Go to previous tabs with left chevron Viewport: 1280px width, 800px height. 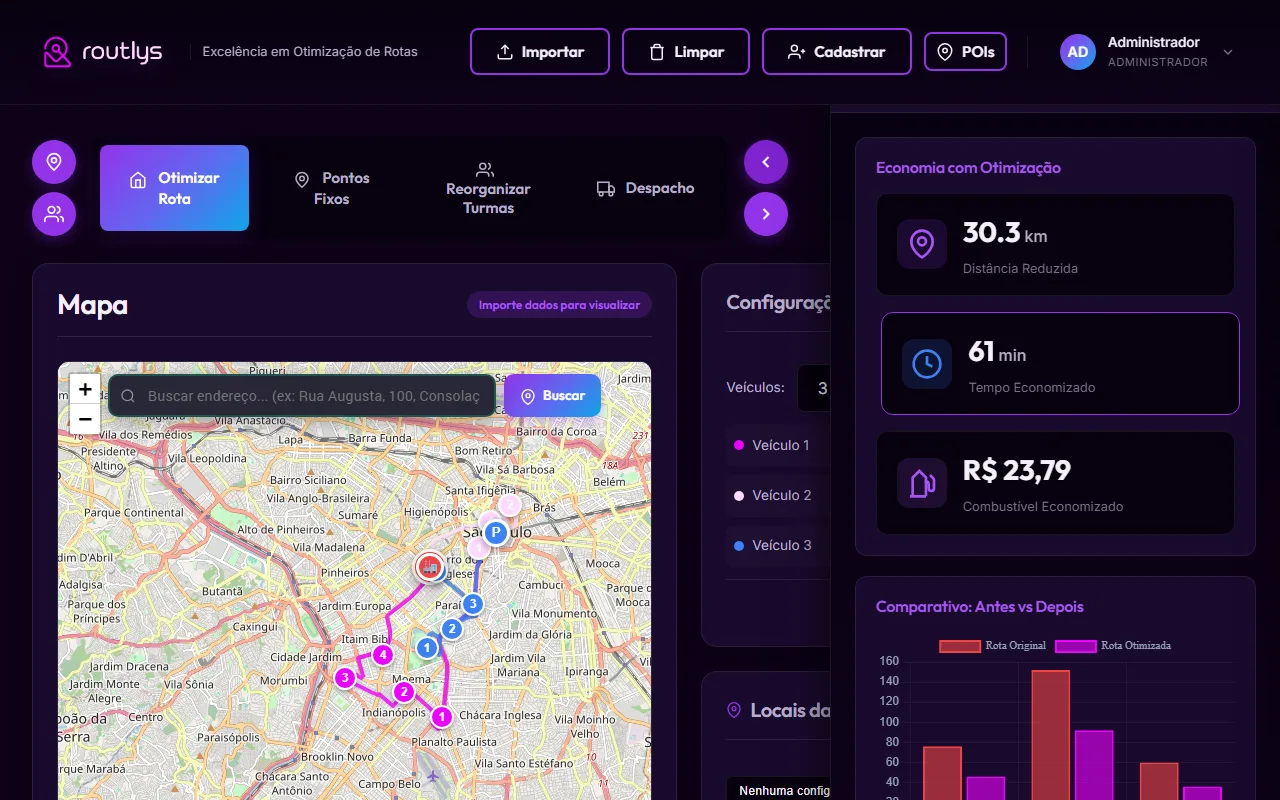tap(766, 162)
